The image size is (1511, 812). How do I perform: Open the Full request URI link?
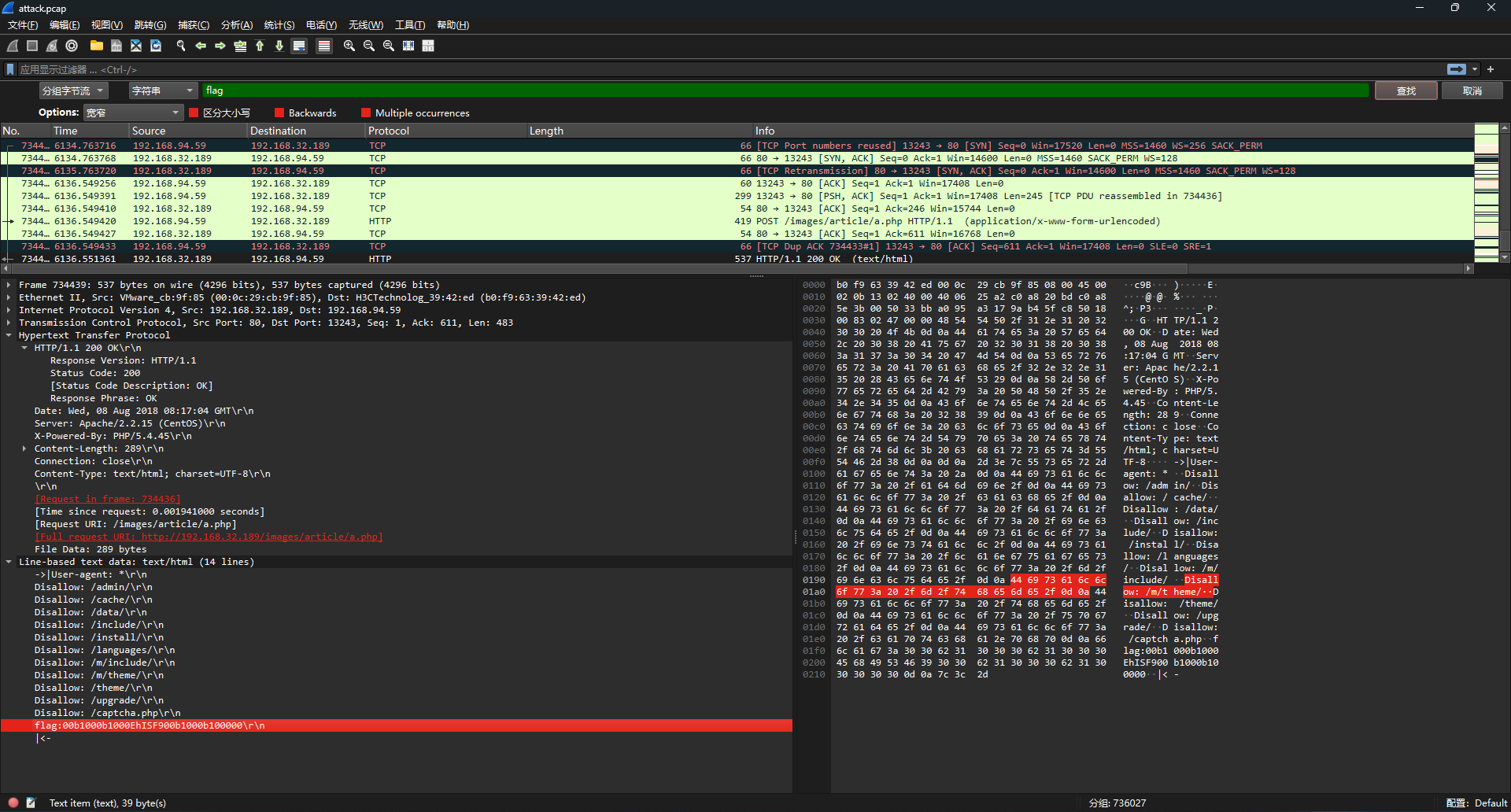point(209,537)
